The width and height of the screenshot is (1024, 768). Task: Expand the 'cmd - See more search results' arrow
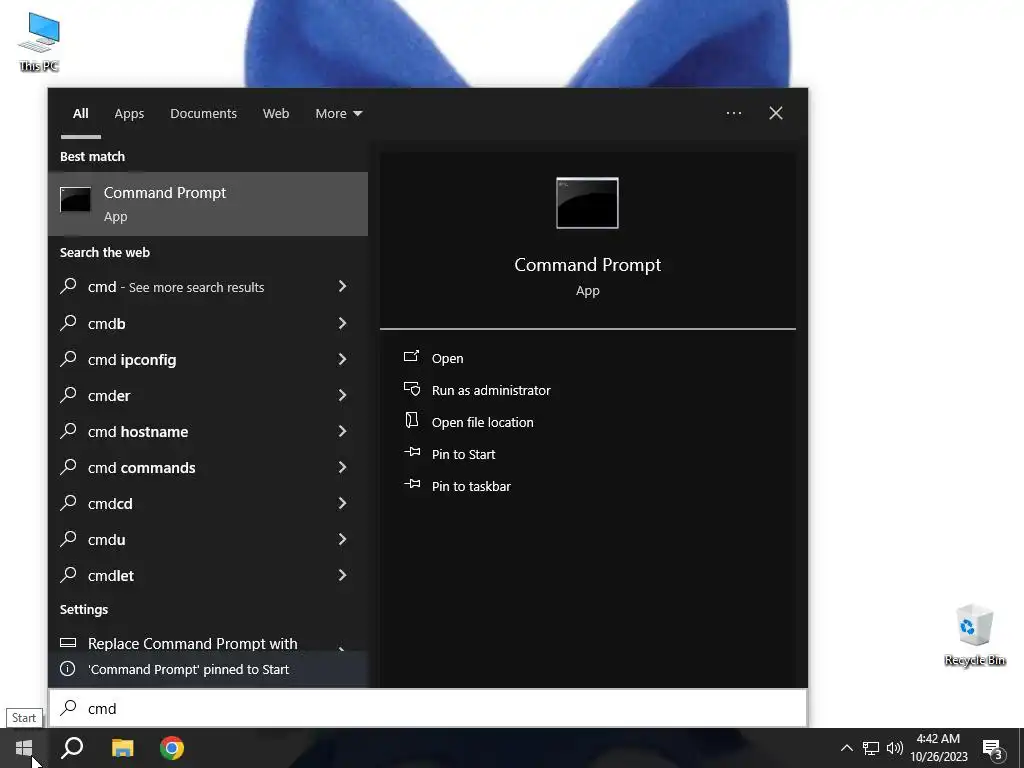click(x=342, y=286)
